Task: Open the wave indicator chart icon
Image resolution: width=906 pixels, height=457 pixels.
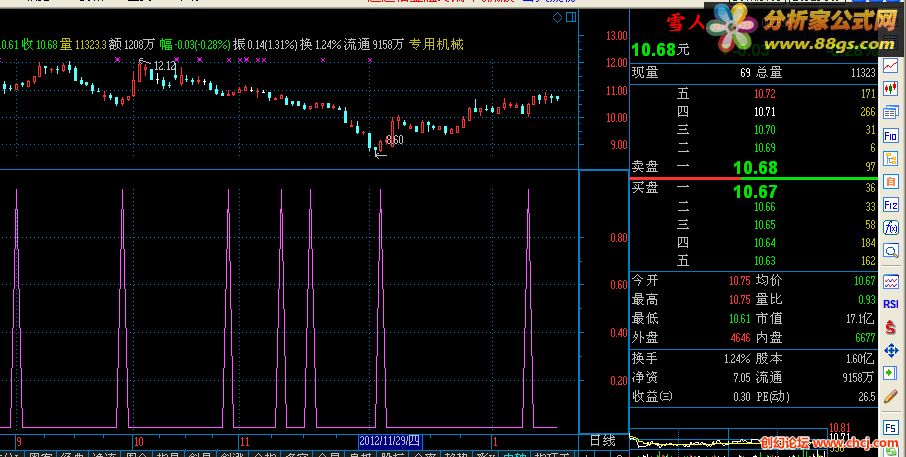Action: click(x=890, y=282)
